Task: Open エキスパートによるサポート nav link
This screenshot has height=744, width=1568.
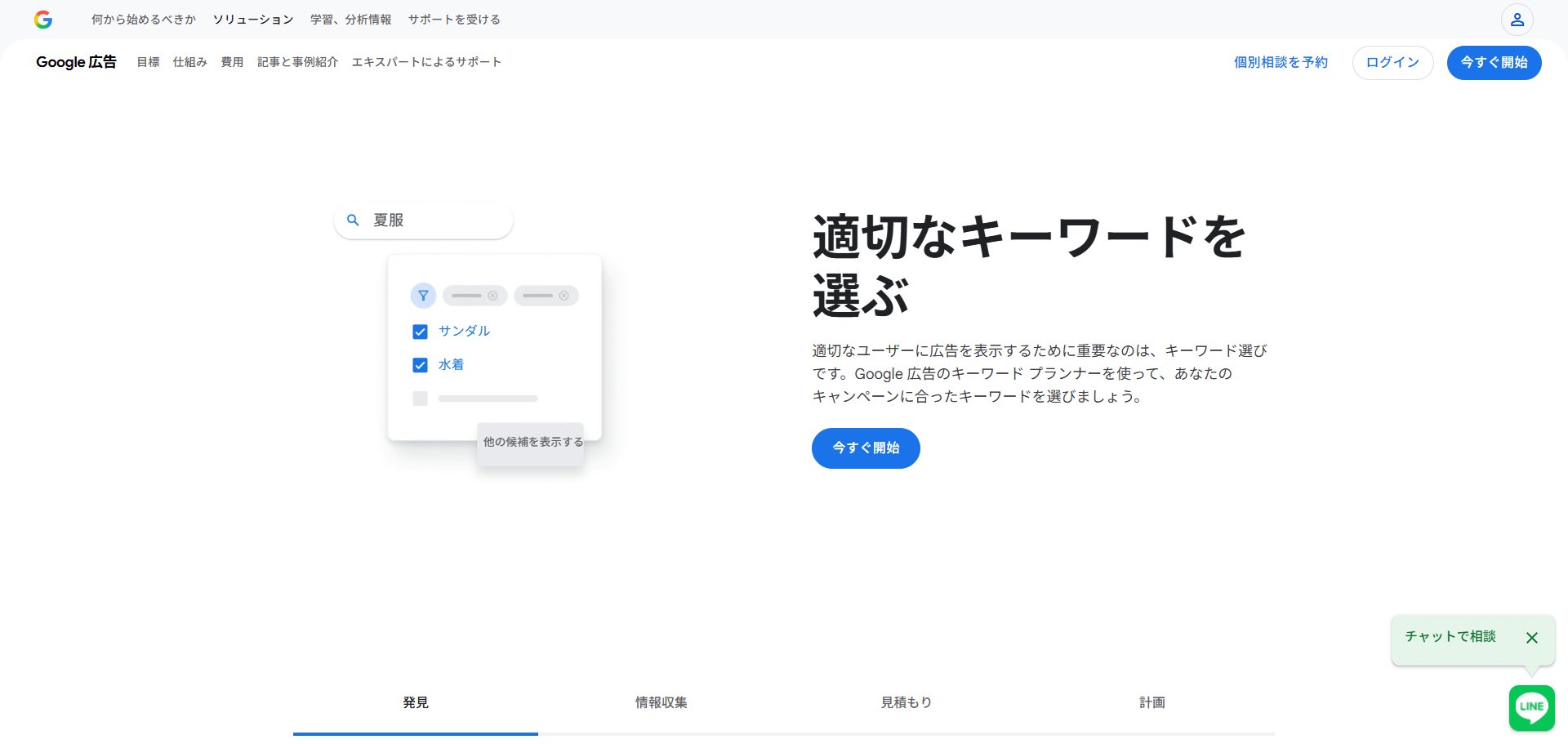Action: point(426,62)
